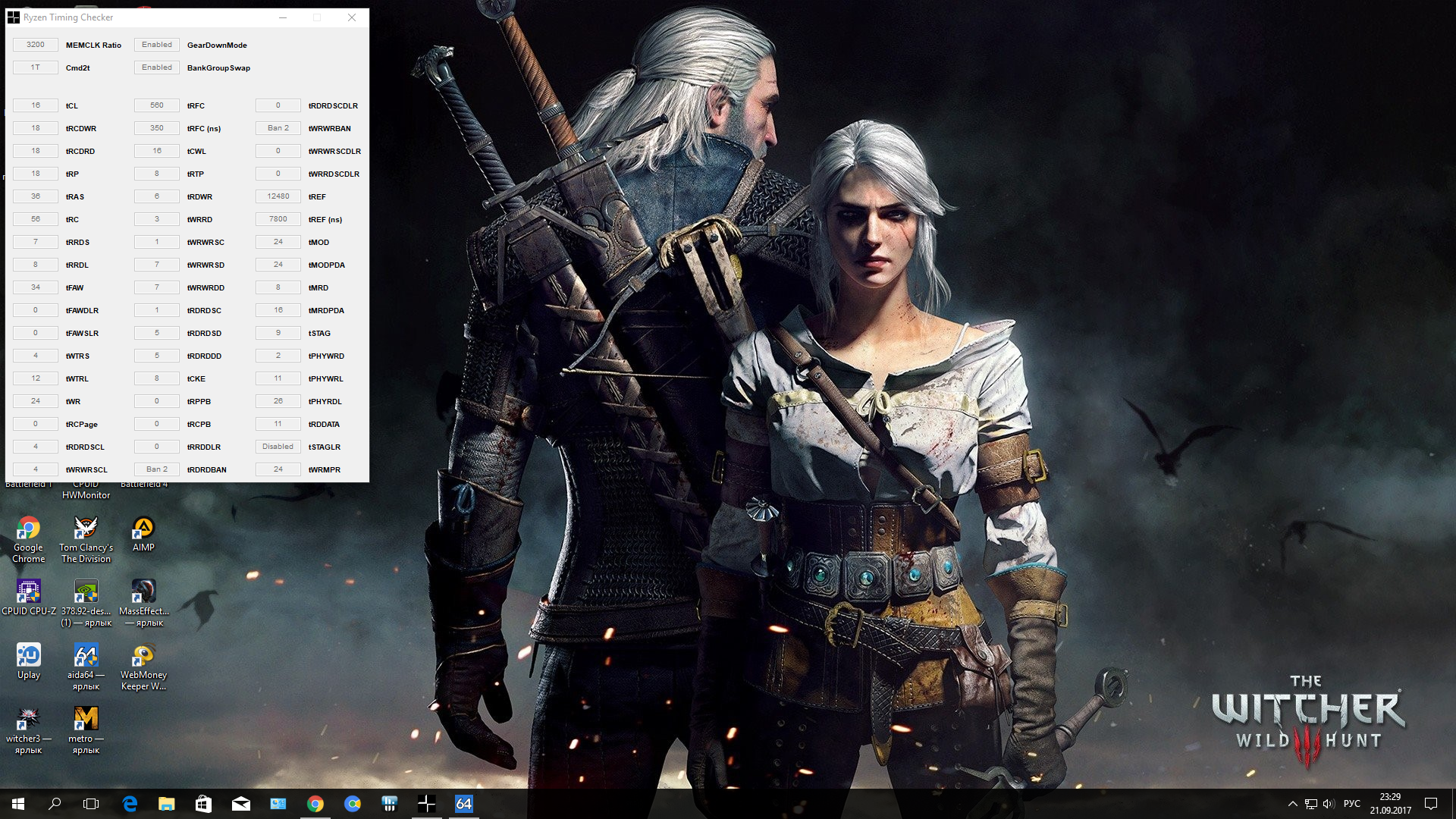Click the MEMCLK Ratio 3200 value box
The height and width of the screenshot is (819, 1456).
36,45
